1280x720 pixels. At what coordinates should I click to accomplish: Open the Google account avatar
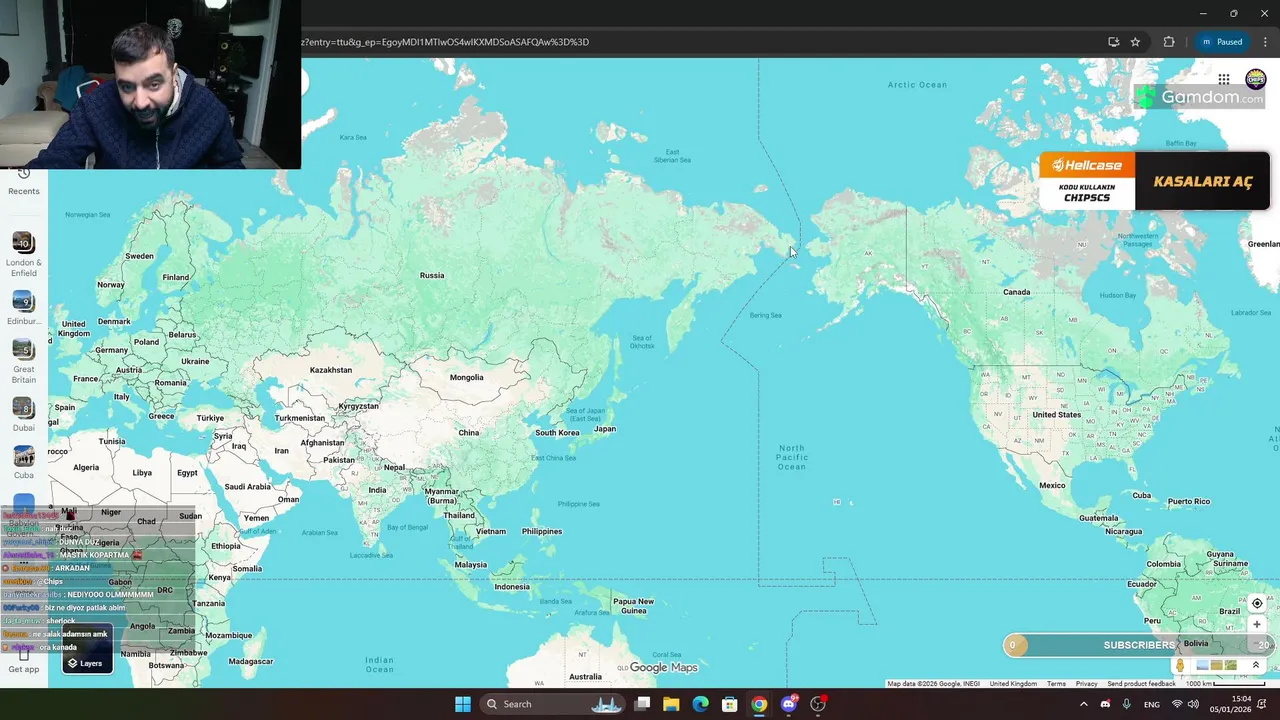[1255, 79]
